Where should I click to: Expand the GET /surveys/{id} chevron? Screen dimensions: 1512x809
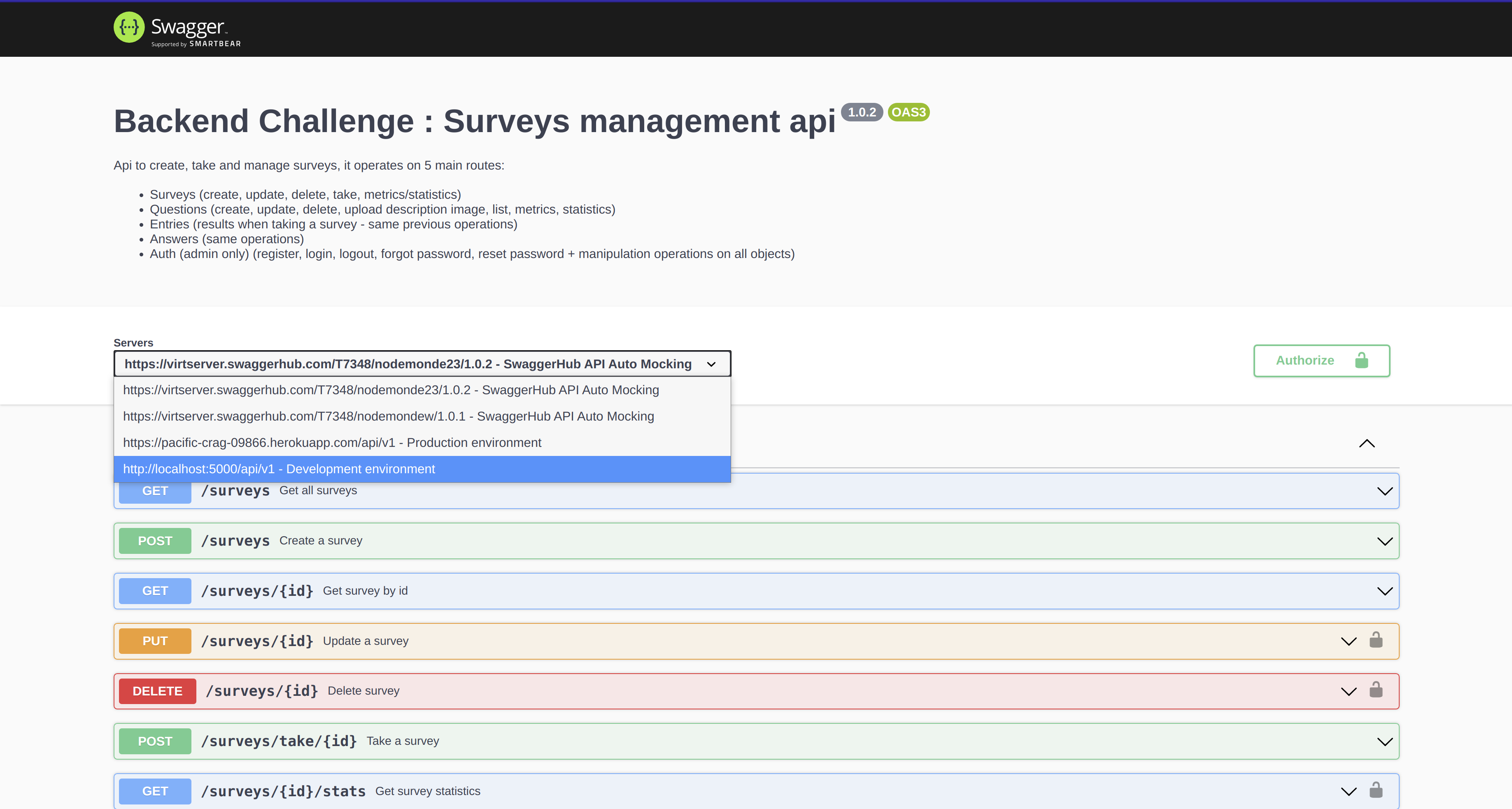tap(1385, 591)
